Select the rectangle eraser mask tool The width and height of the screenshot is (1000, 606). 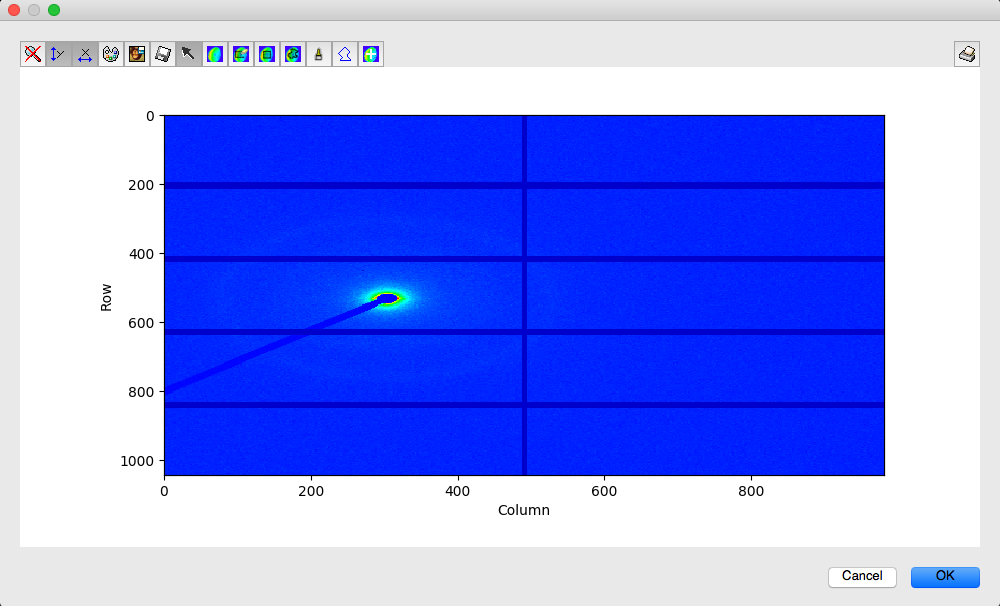241,54
